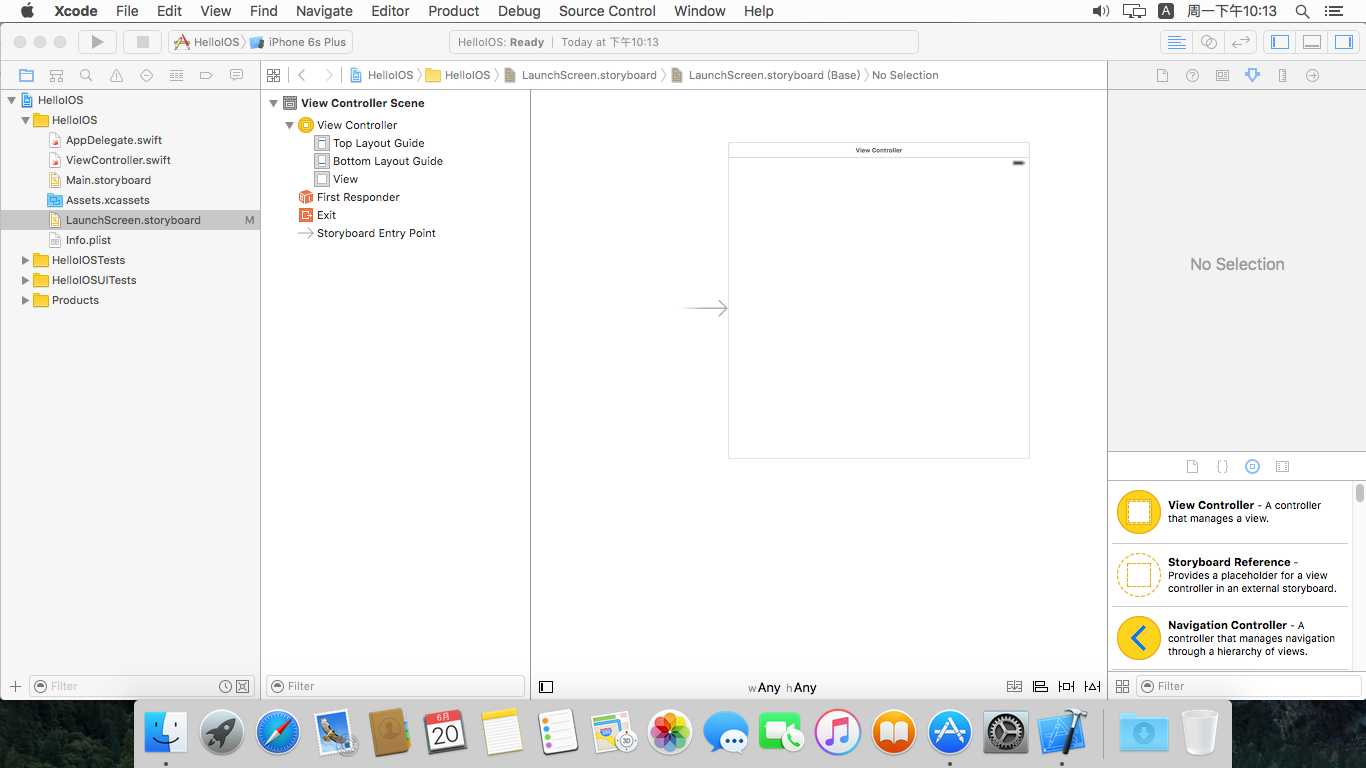Show the Media library icon
The height and width of the screenshot is (768, 1366).
click(1283, 466)
